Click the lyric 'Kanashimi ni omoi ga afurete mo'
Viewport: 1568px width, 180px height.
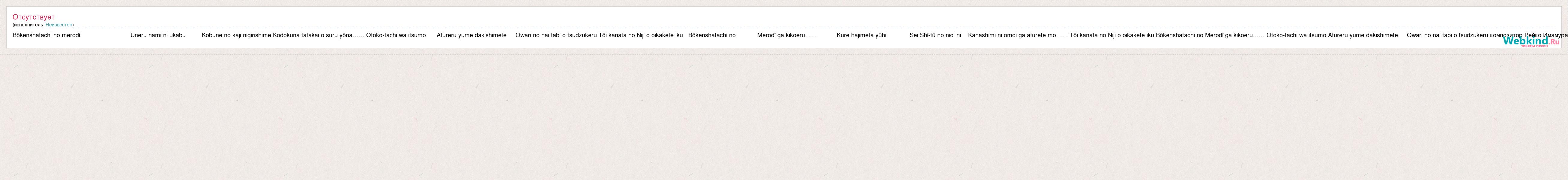point(1012,35)
